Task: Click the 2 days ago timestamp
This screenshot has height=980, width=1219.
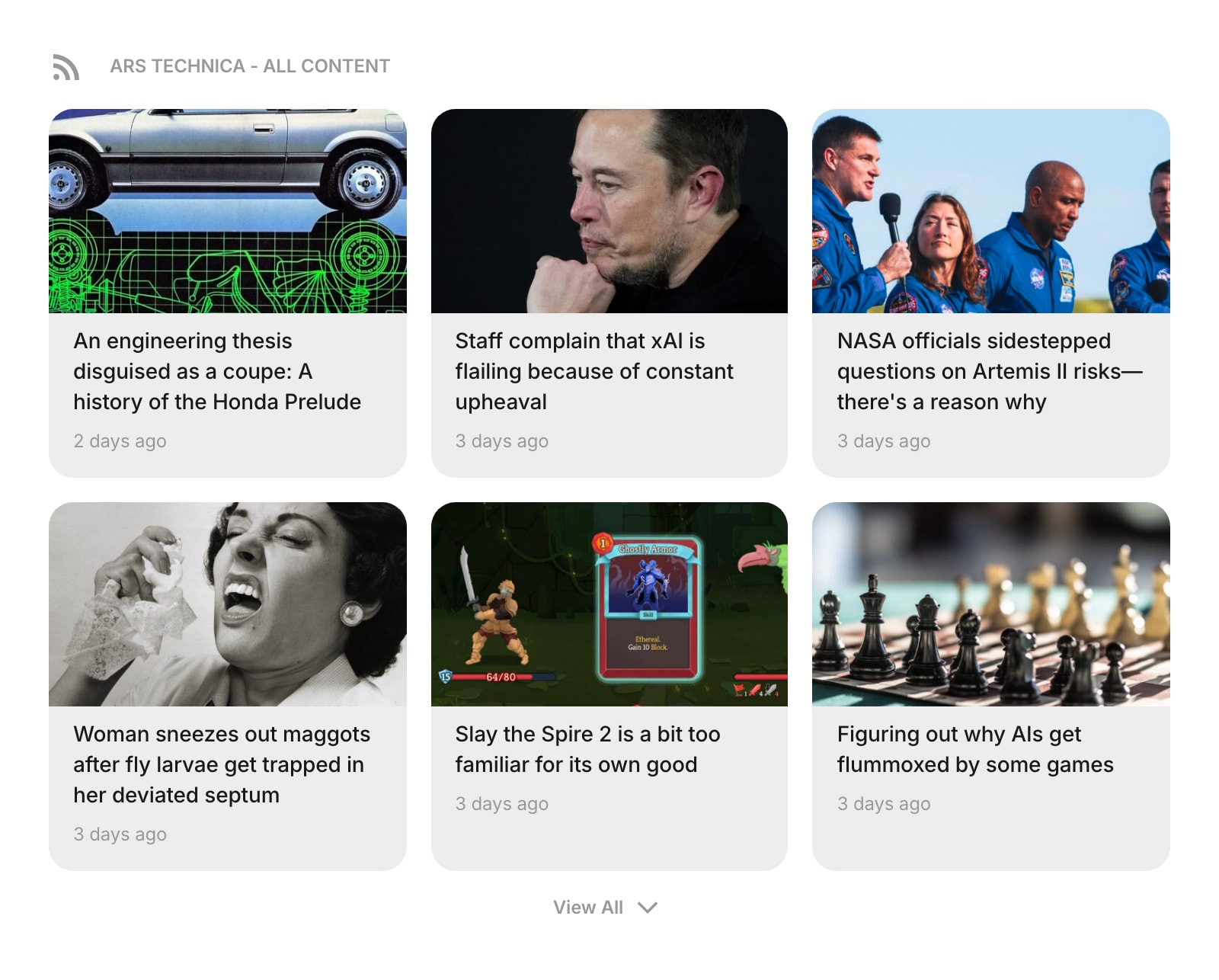Action: click(x=120, y=441)
